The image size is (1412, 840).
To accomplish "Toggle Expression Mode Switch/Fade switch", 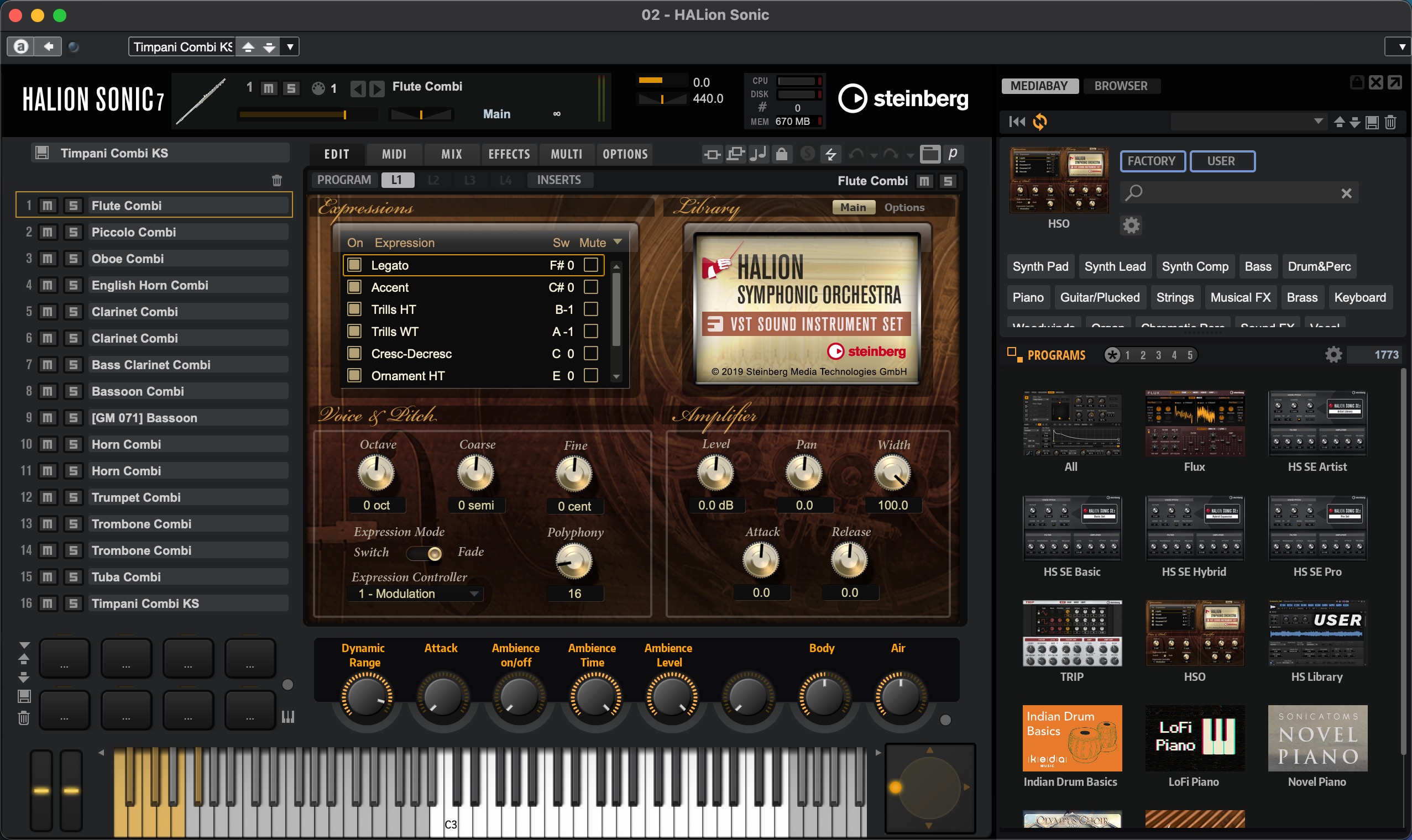I will (425, 553).
